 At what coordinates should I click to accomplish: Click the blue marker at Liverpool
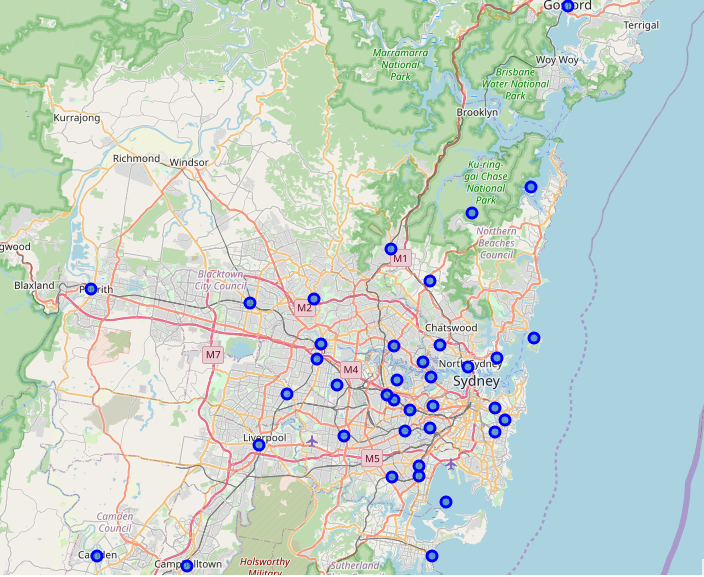pos(259,445)
